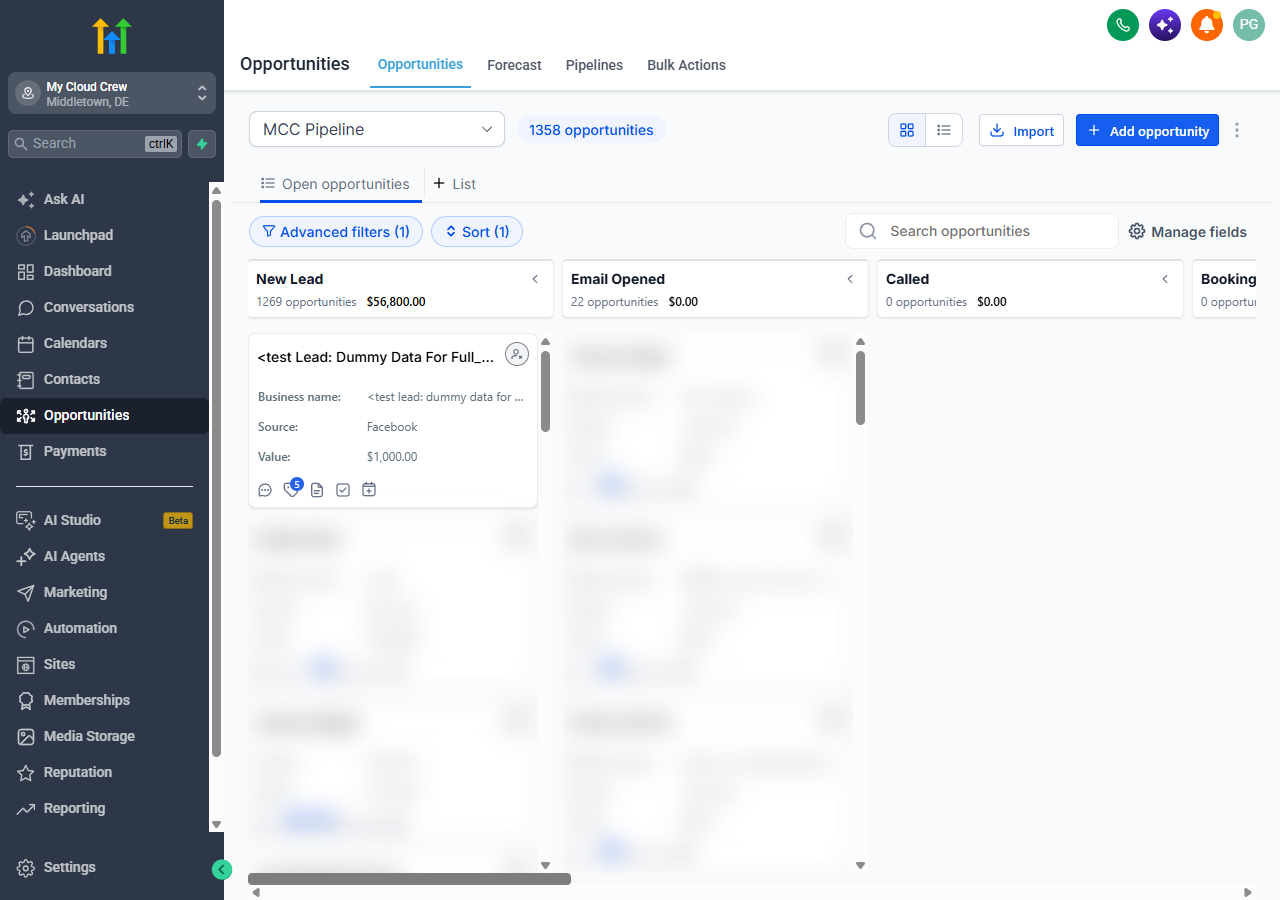Open Reporting from the sidebar
Viewport: 1280px width, 900px height.
click(x=104, y=808)
